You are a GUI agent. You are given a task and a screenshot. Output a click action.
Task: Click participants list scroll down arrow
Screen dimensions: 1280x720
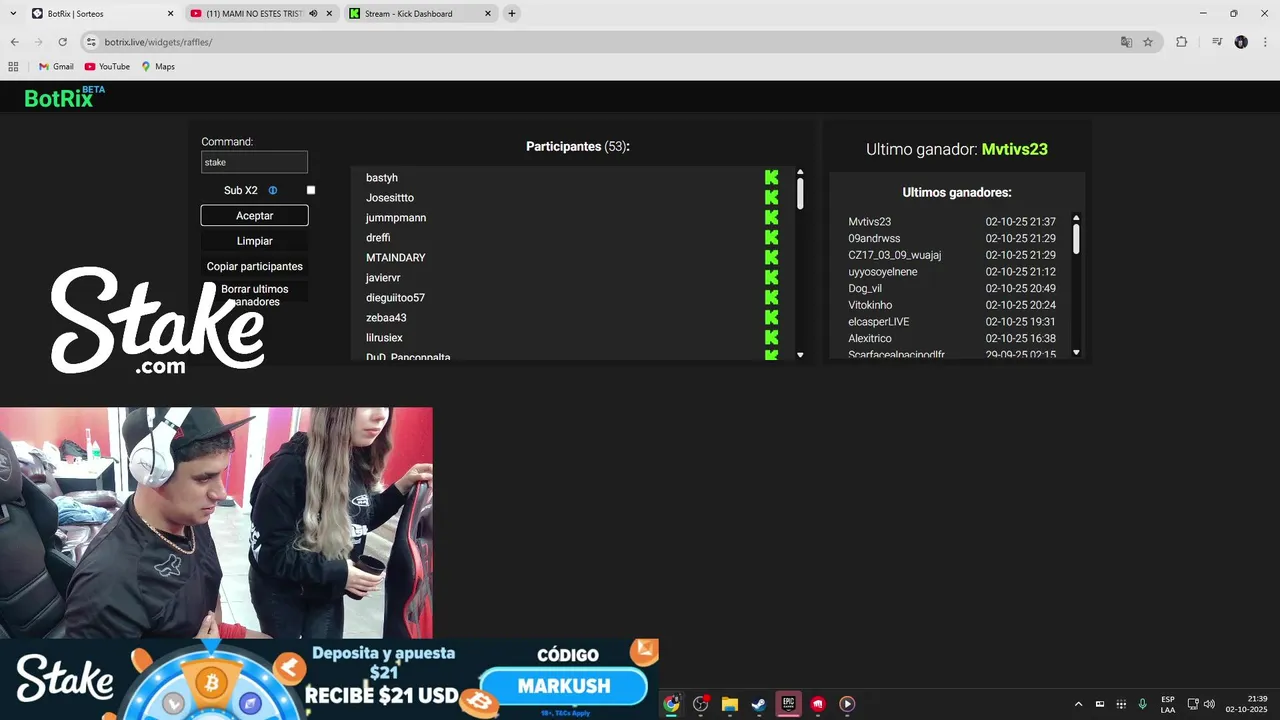(800, 355)
